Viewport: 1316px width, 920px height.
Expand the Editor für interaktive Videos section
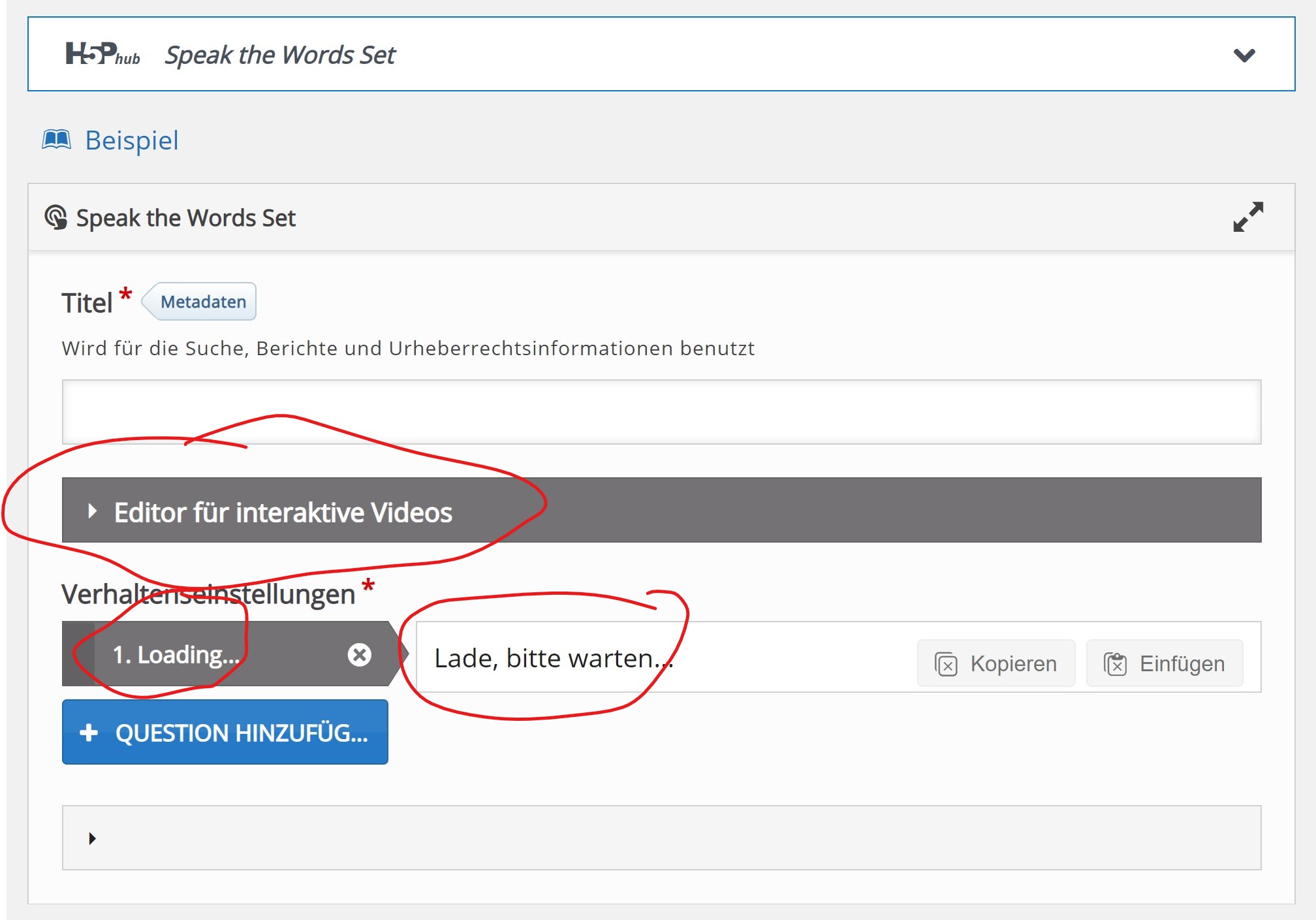pyautogui.click(x=661, y=510)
